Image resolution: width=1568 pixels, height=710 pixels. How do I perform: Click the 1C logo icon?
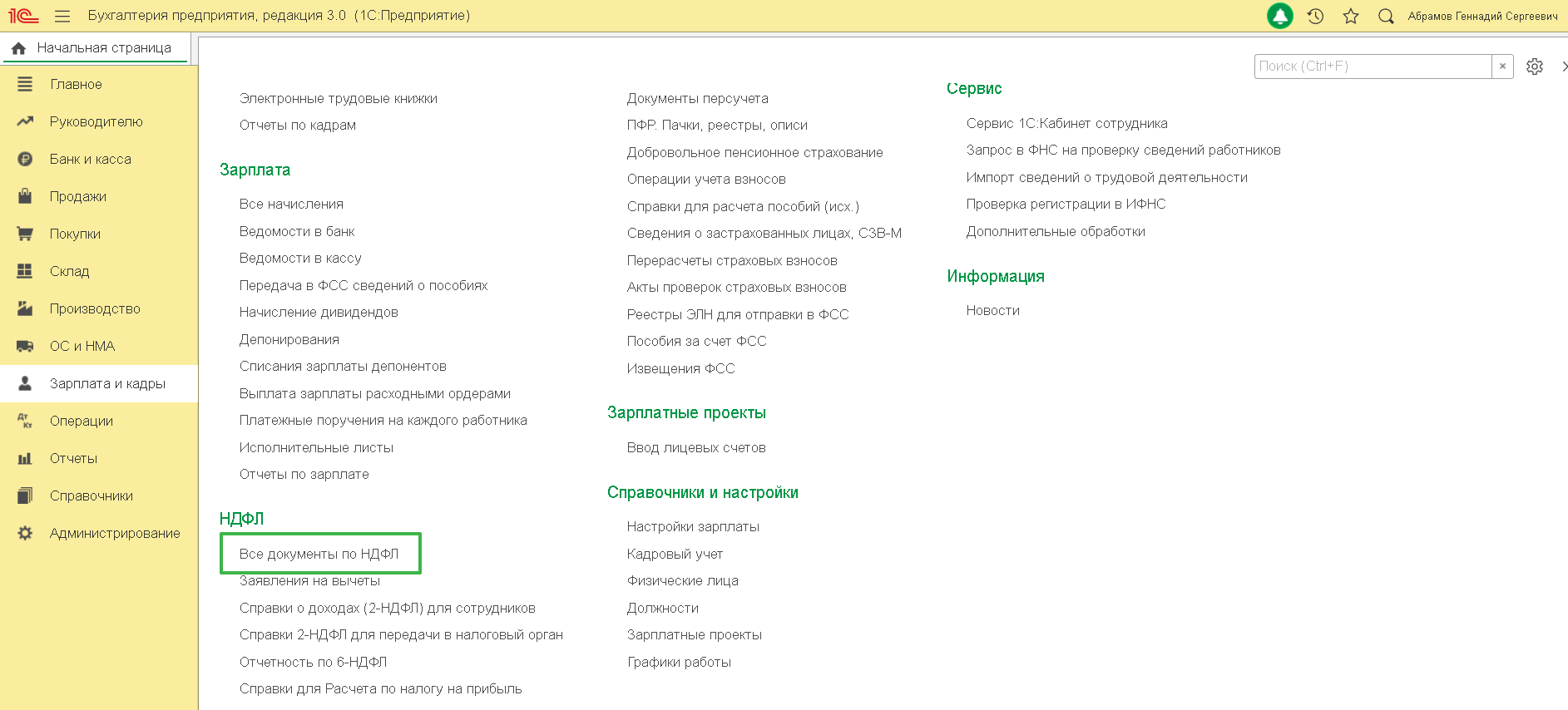point(23,16)
